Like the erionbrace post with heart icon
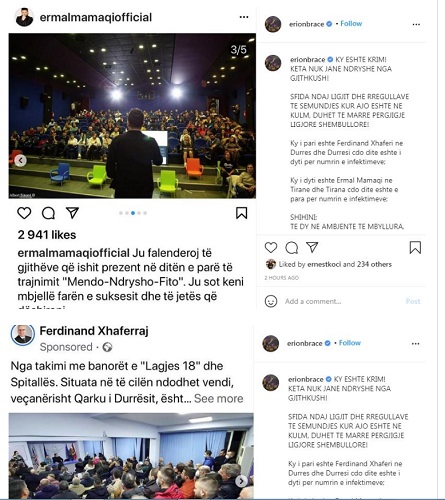 click(271, 248)
